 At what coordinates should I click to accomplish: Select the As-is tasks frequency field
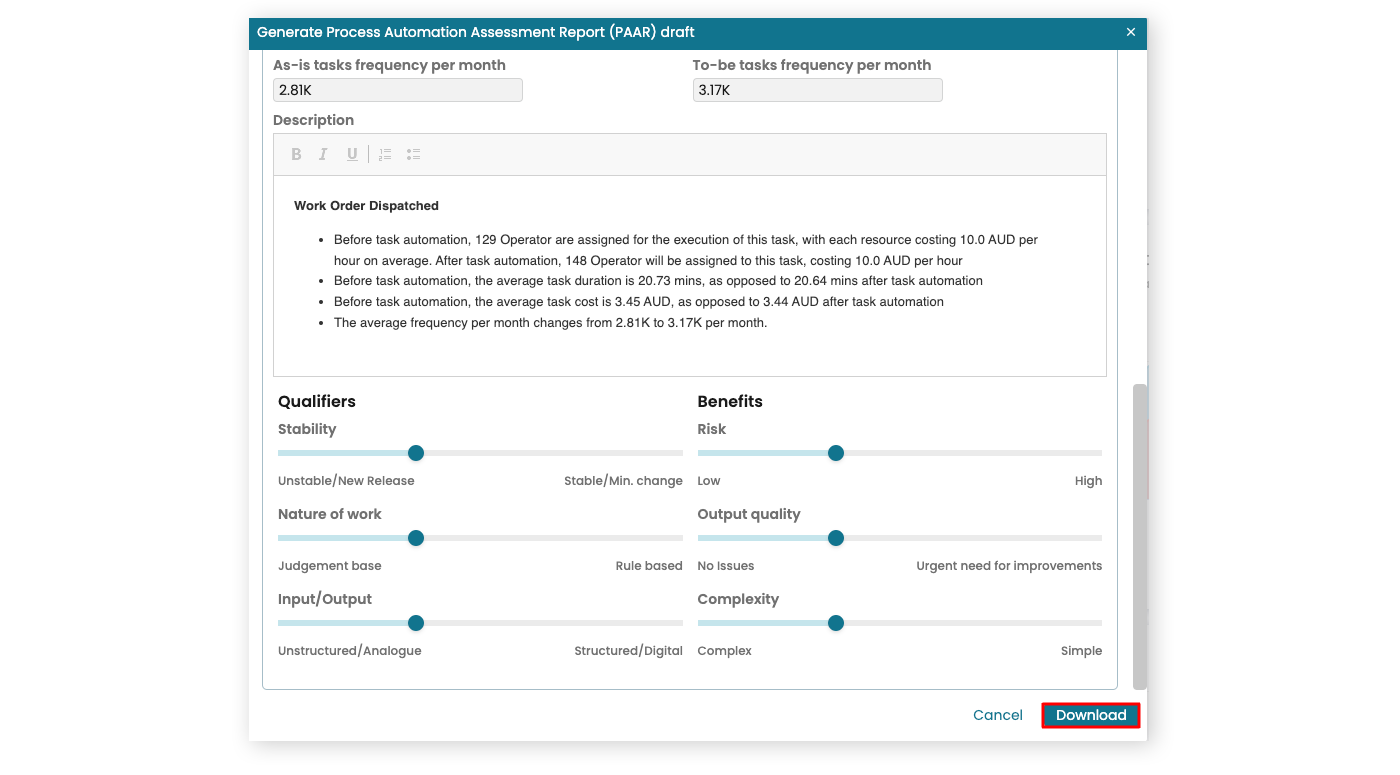[397, 90]
